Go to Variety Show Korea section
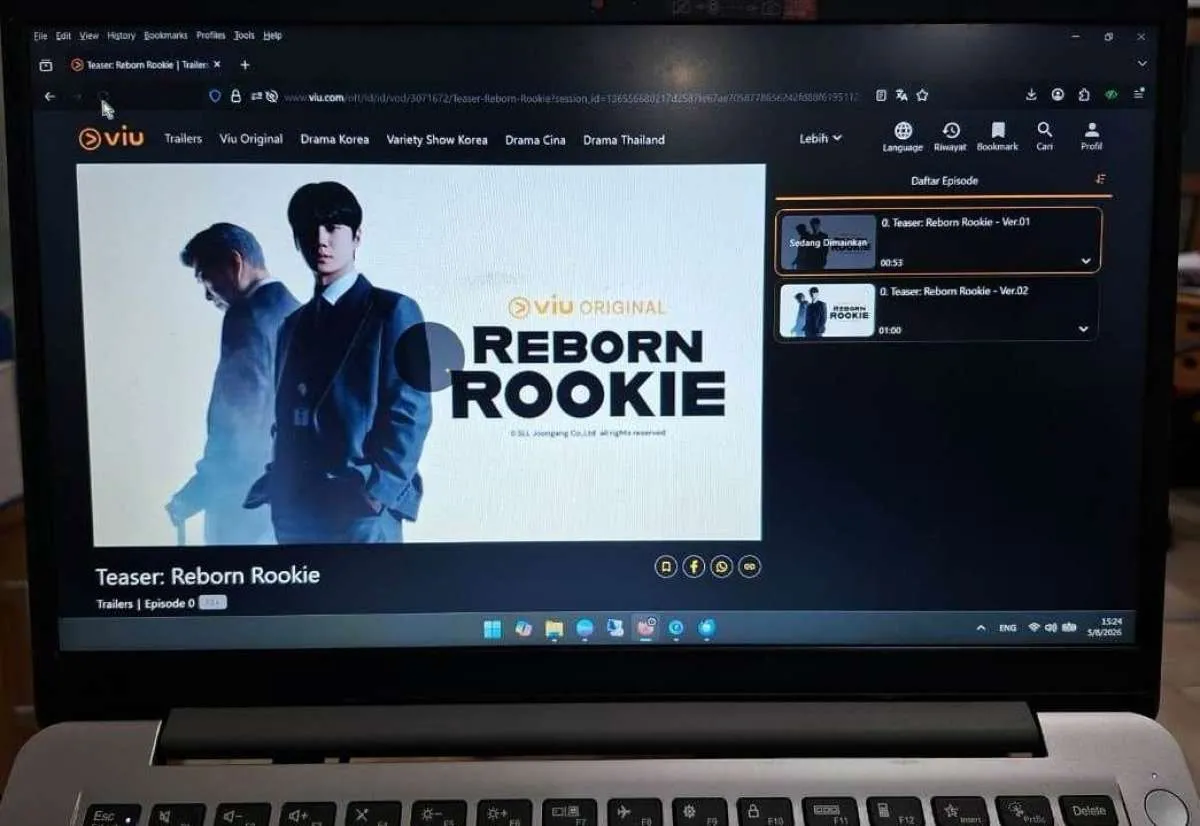Image resolution: width=1200 pixels, height=826 pixels. pyautogui.click(x=437, y=140)
